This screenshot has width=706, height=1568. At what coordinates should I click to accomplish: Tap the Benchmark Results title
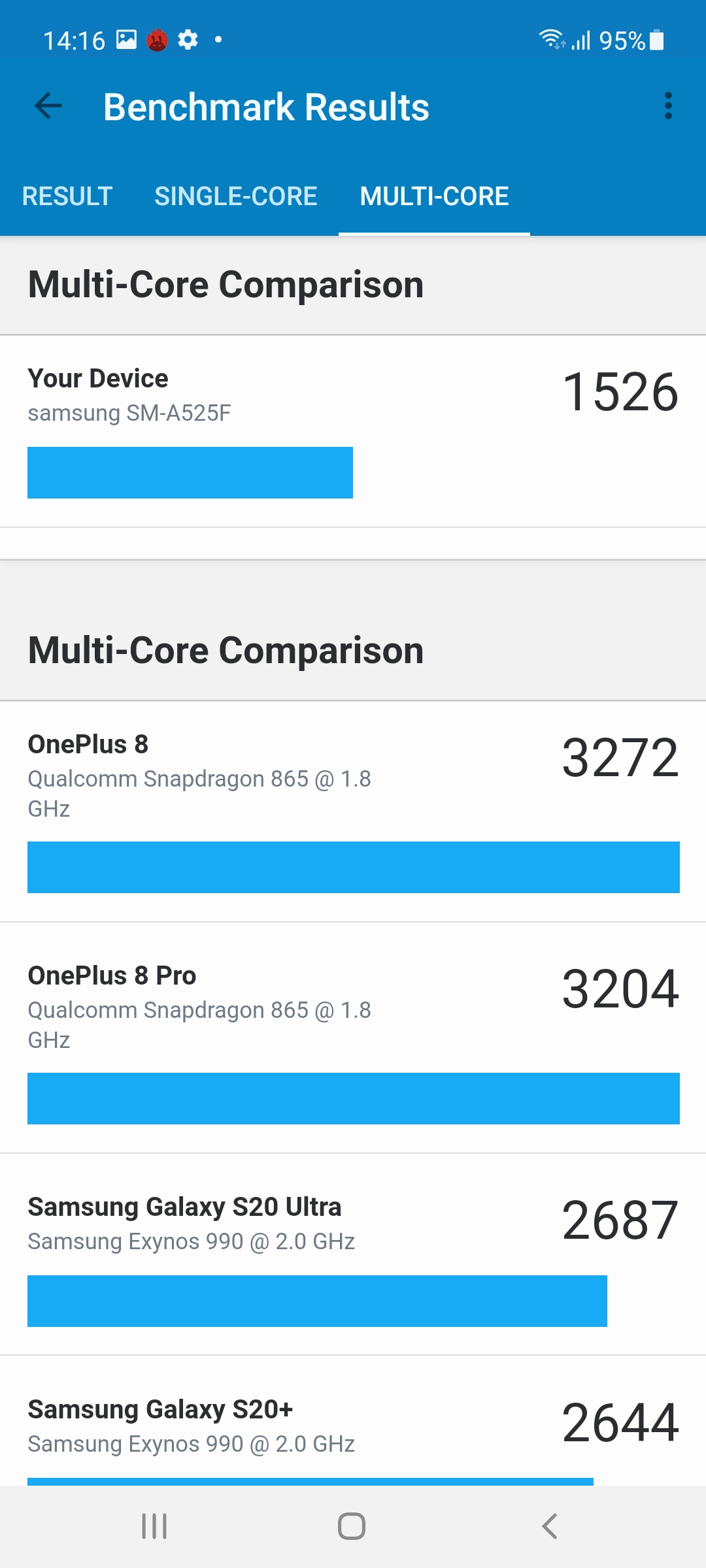point(266,107)
